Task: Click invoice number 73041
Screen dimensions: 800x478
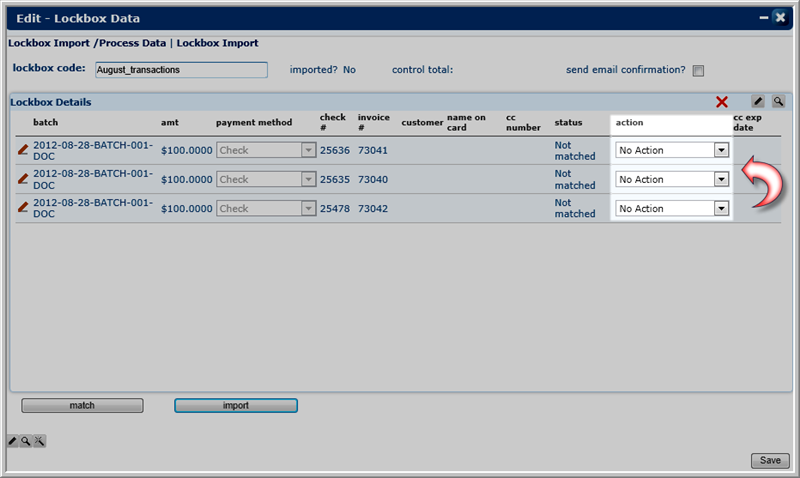Action: click(x=372, y=150)
